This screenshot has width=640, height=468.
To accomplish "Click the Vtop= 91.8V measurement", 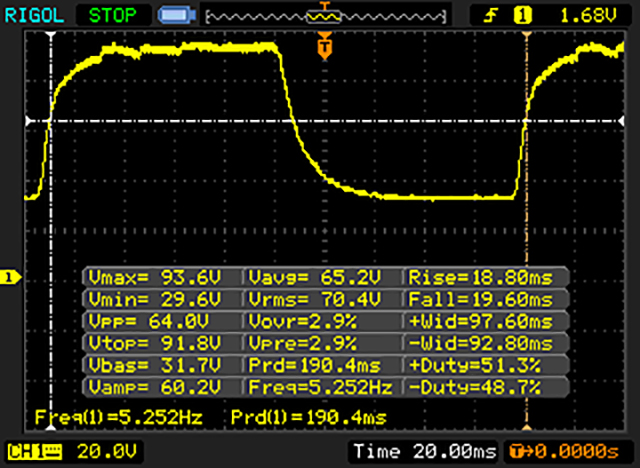I will pyautogui.click(x=155, y=344).
